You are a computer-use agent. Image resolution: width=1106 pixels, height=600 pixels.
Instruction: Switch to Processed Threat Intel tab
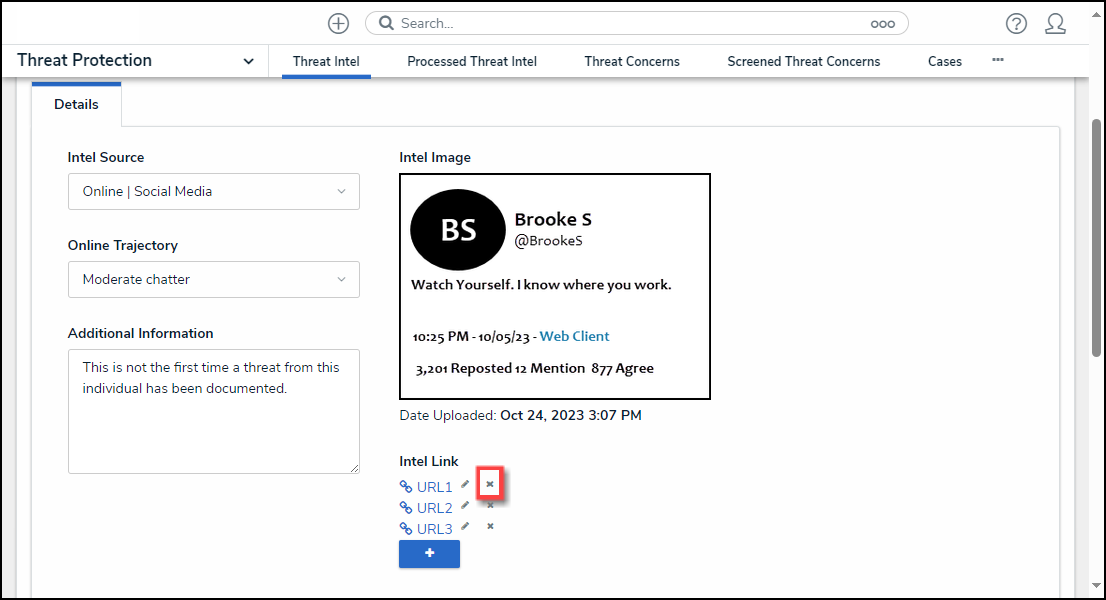[472, 61]
